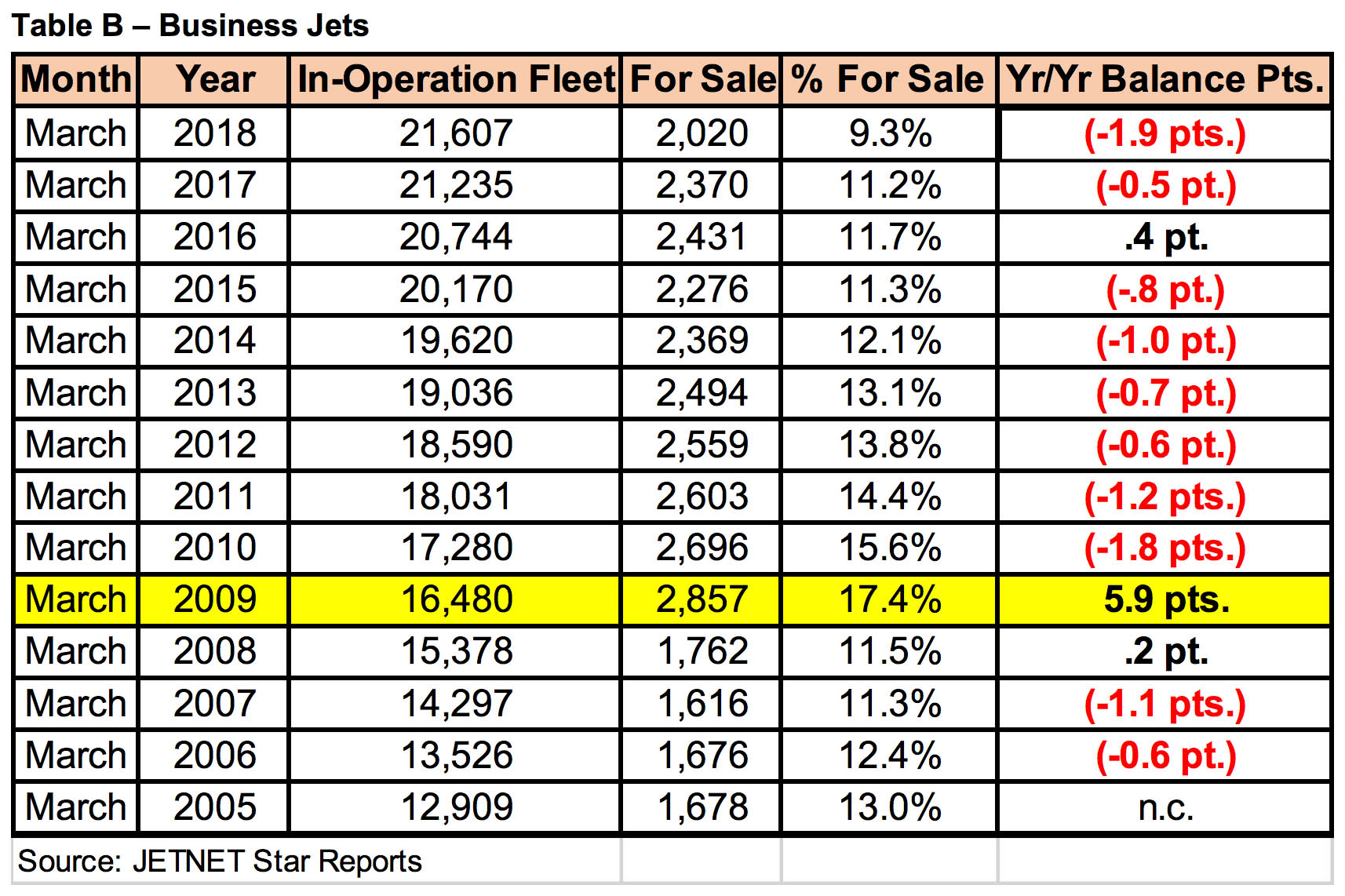Click the 17.4% for sale cell
The height and width of the screenshot is (896, 1345).
(890, 599)
